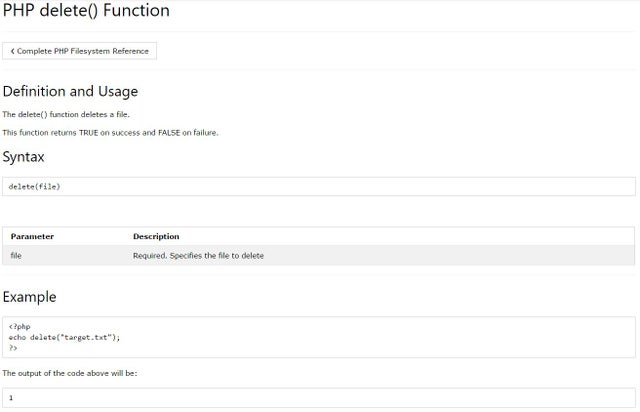Open Complete PHP Filesystem Reference link
The width and height of the screenshot is (640, 412).
(x=79, y=51)
